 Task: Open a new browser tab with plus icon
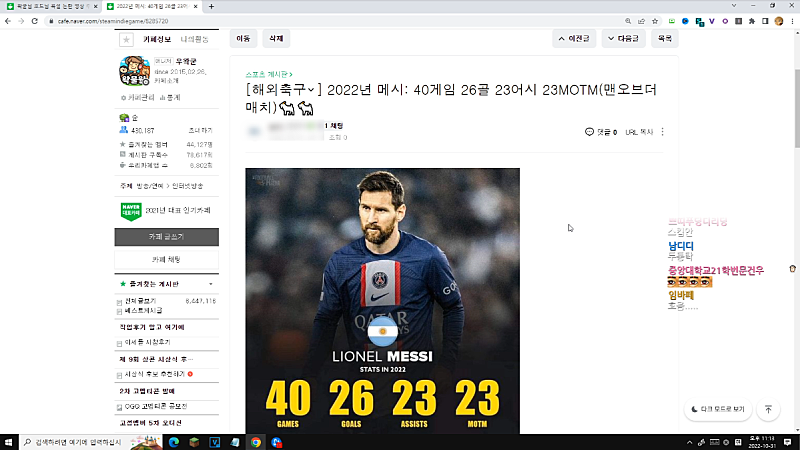coord(213,6)
